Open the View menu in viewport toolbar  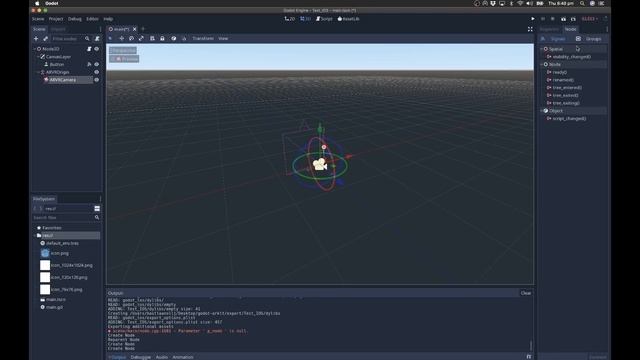223,38
